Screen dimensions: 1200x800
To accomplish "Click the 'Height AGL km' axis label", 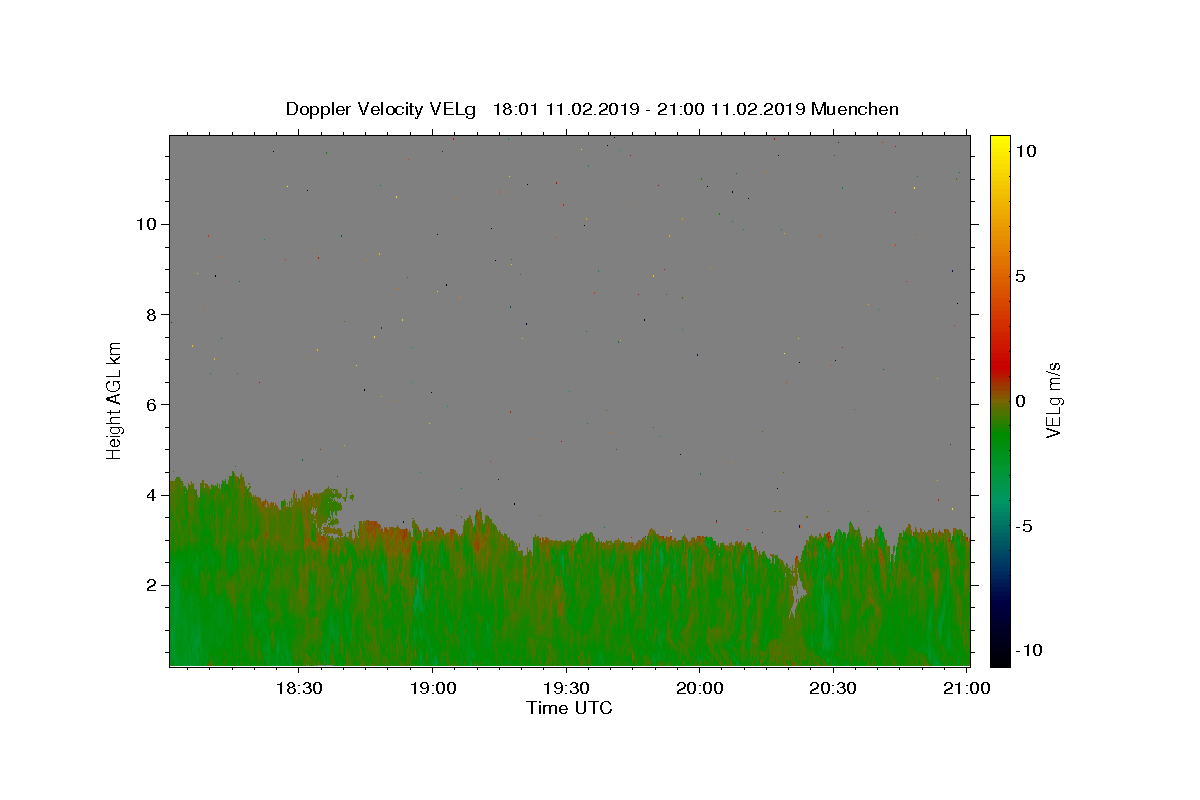I will [114, 399].
